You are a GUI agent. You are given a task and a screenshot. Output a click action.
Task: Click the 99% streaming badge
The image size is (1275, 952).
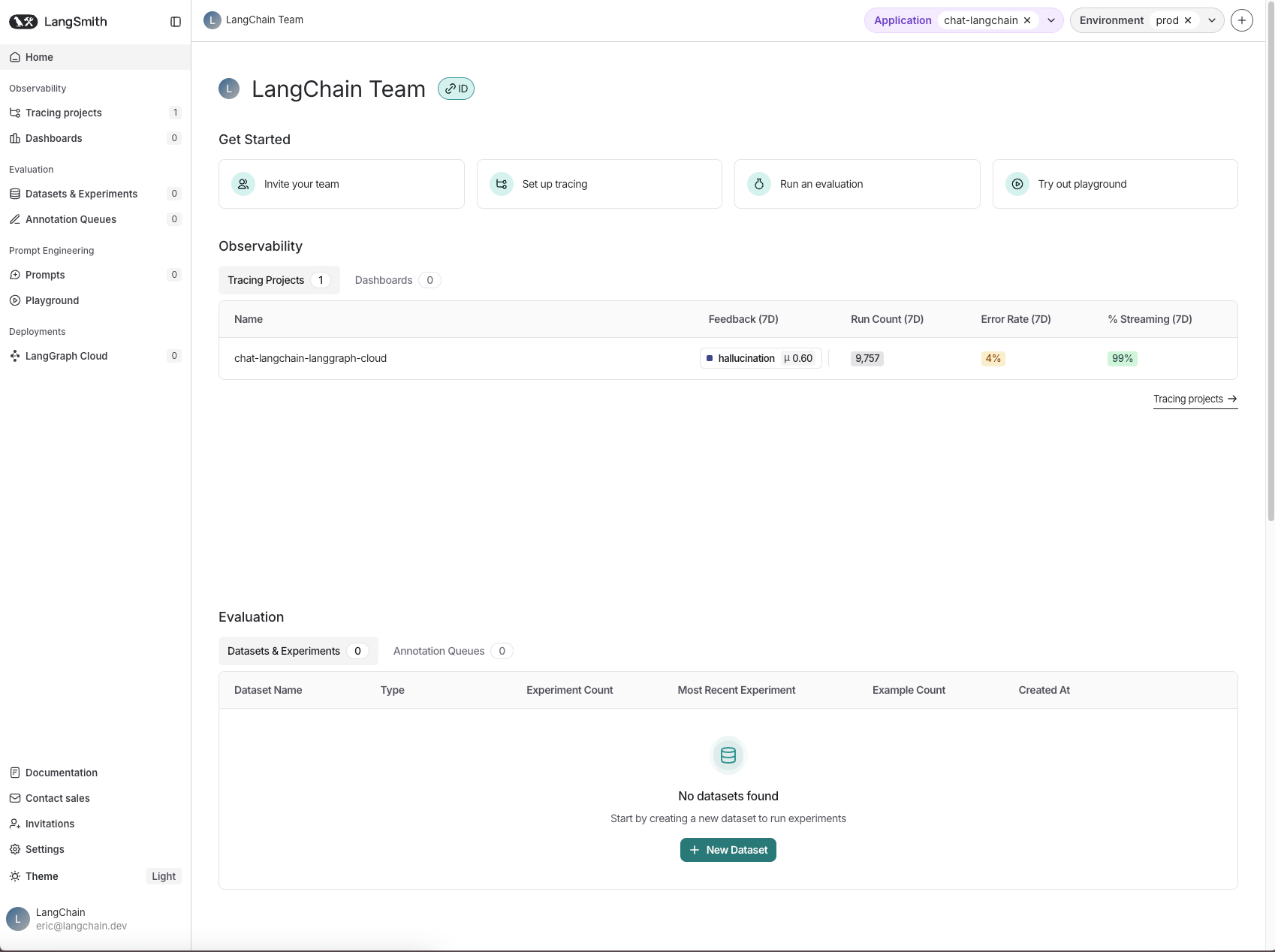pos(1123,359)
